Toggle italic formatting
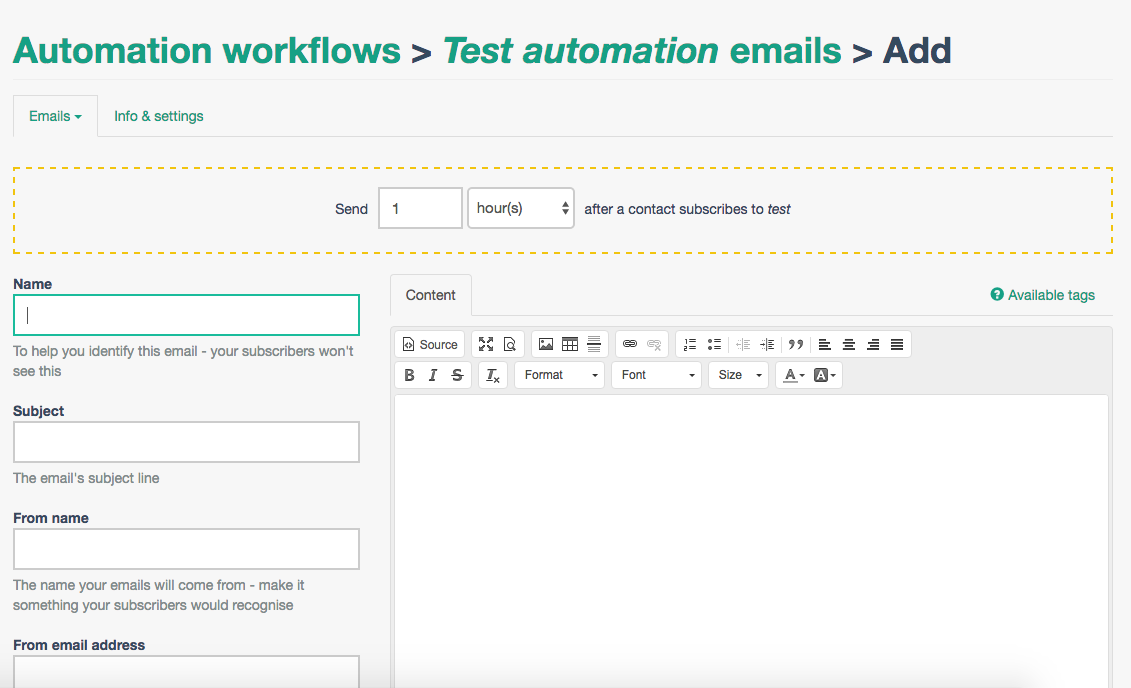1131x688 pixels. coord(433,375)
